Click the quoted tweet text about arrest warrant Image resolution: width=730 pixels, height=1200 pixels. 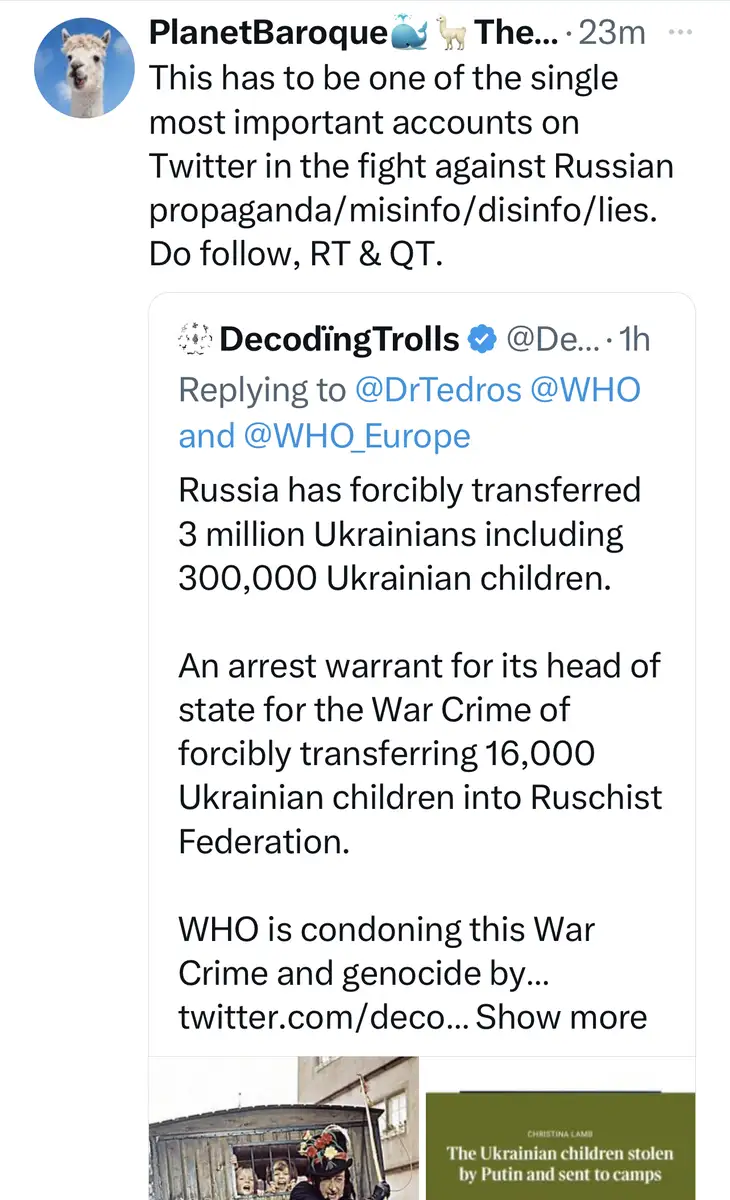click(x=420, y=752)
